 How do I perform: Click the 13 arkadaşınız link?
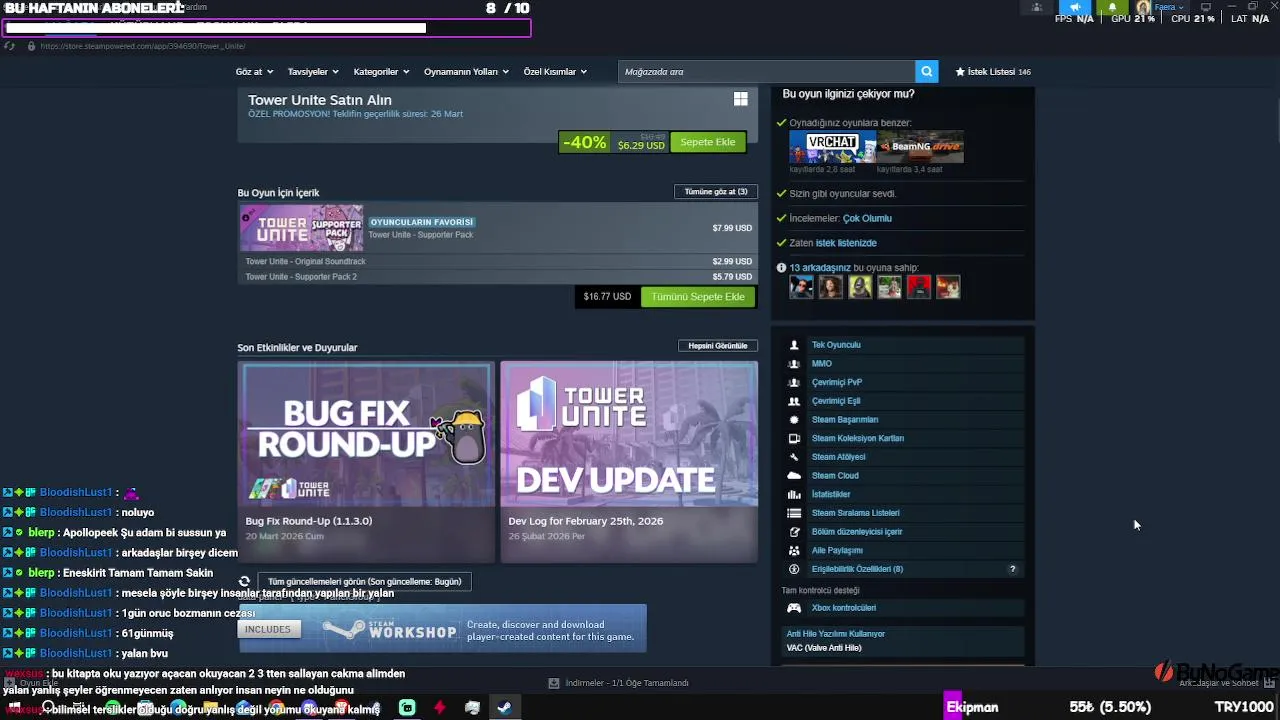point(820,268)
